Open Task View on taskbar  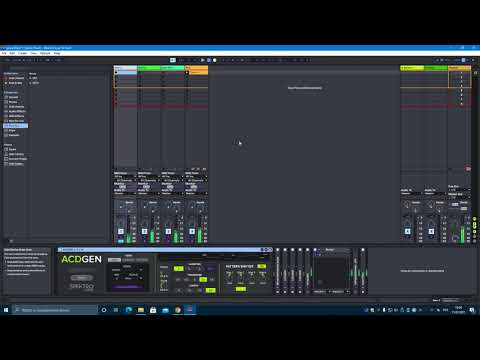(x=116, y=310)
